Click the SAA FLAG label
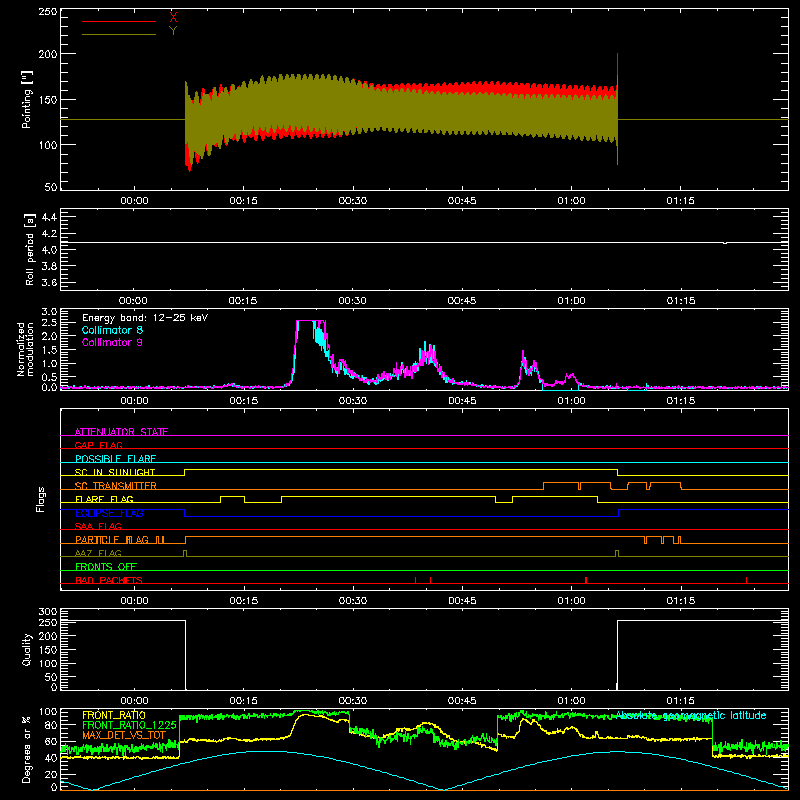800x800 pixels. coord(98,526)
